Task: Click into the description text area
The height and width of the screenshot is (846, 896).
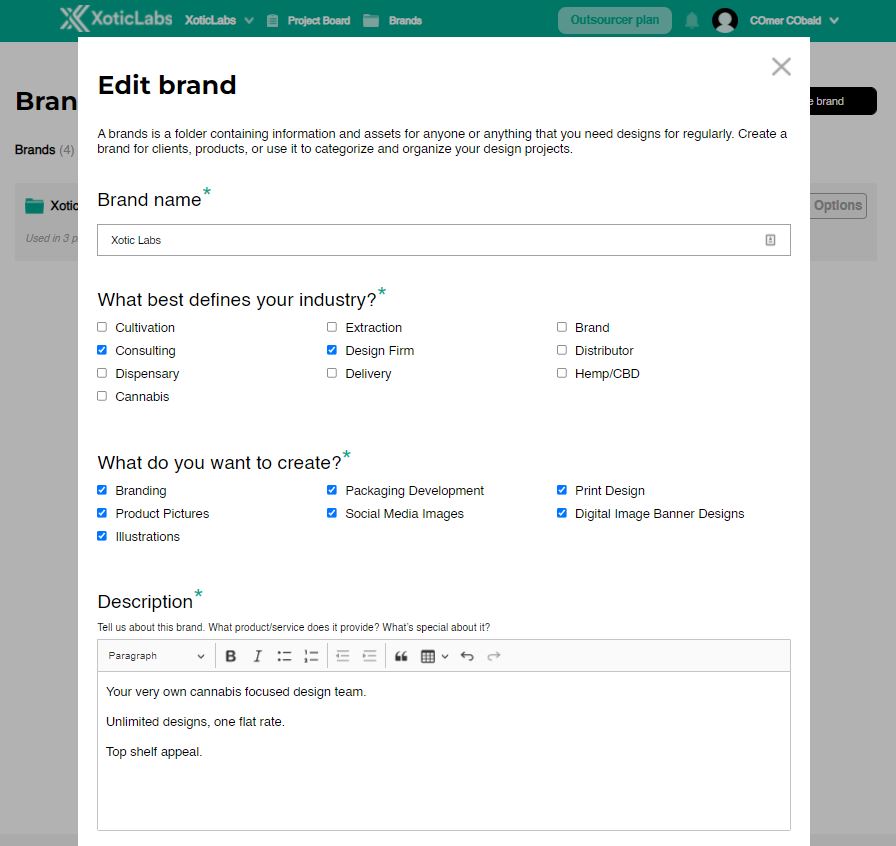Action: point(443,751)
